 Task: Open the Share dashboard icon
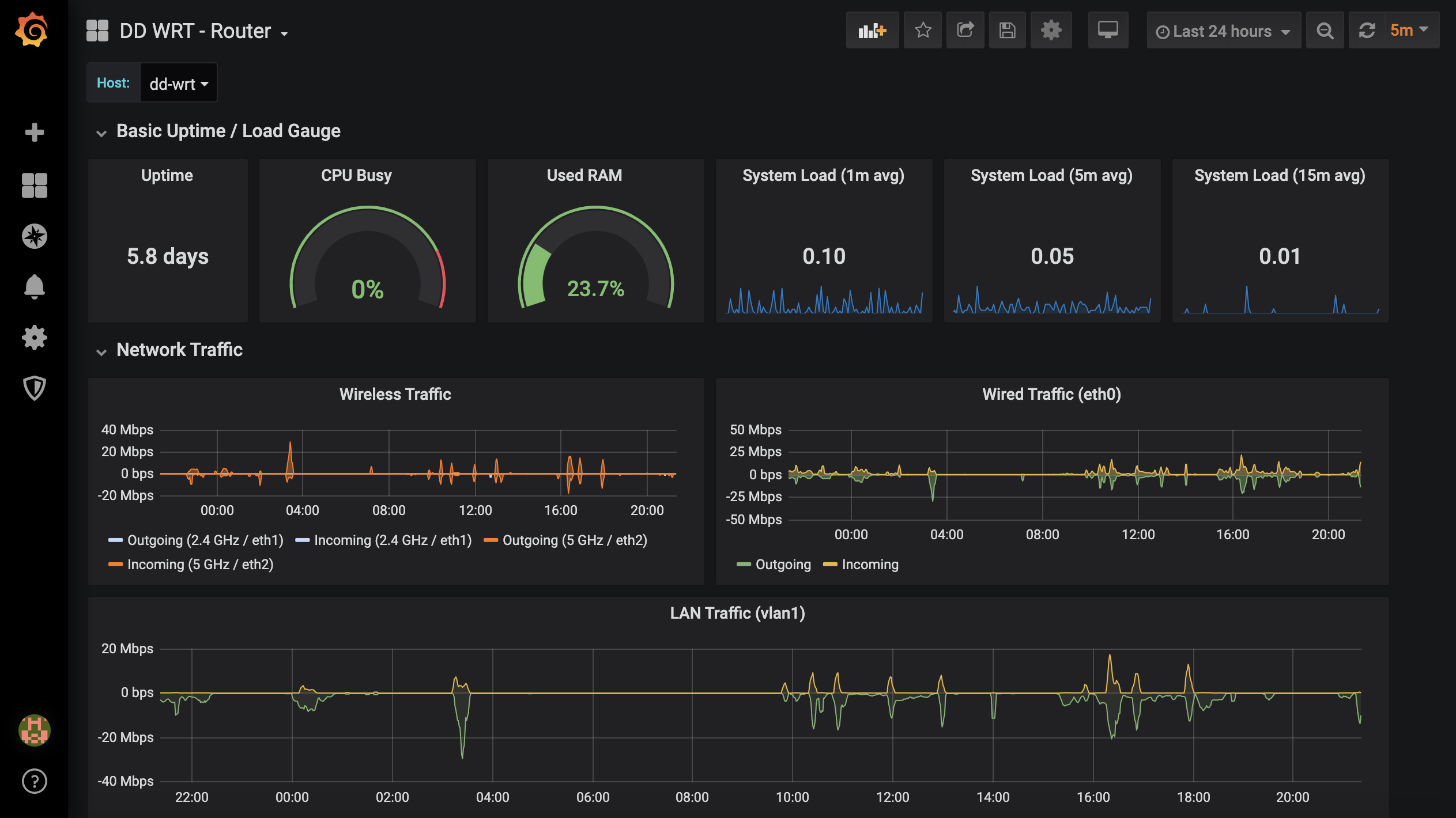[965, 31]
